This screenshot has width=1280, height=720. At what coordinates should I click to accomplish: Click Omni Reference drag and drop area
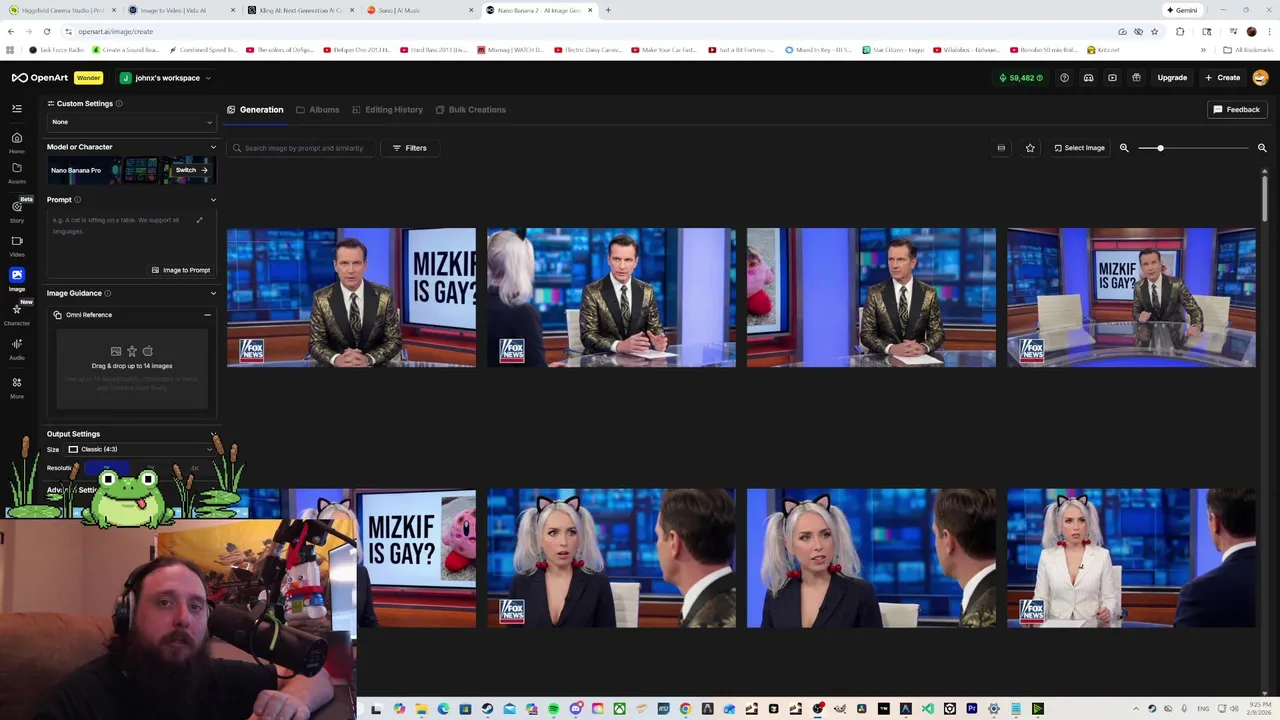pyautogui.click(x=132, y=367)
